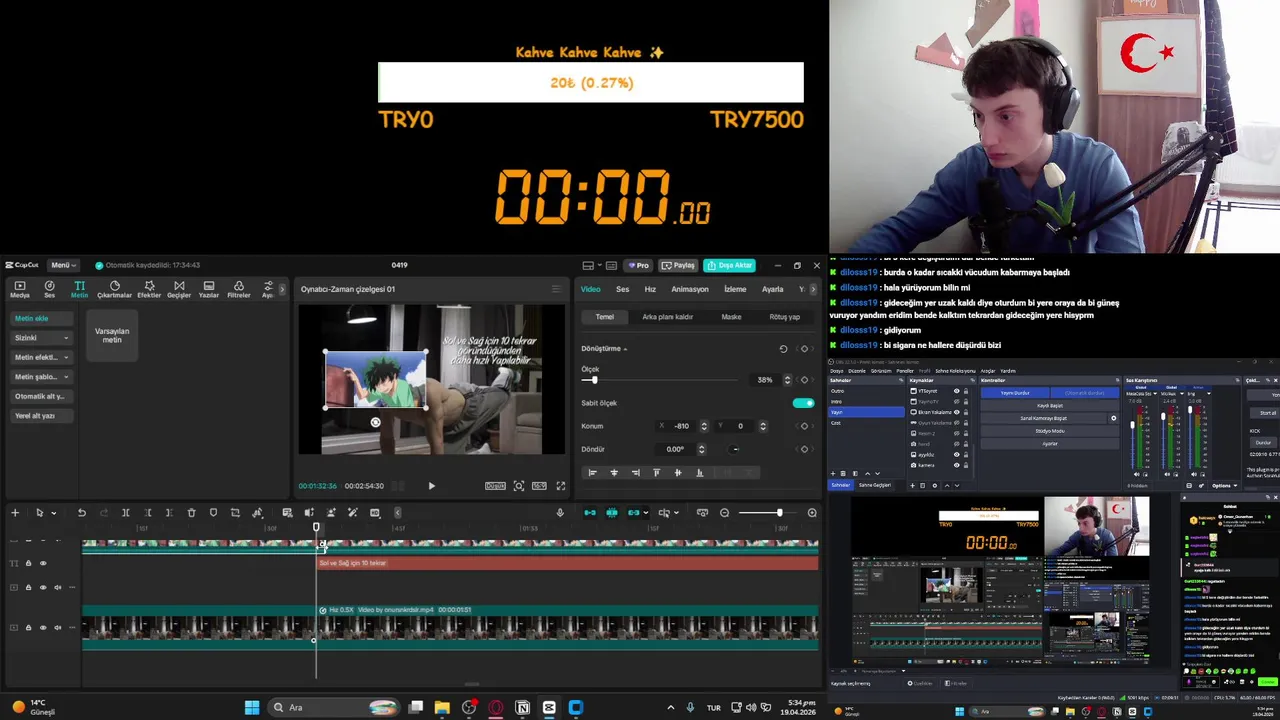The width and height of the screenshot is (1280, 720).
Task: Switch to the Hız speed tab
Action: coord(650,289)
